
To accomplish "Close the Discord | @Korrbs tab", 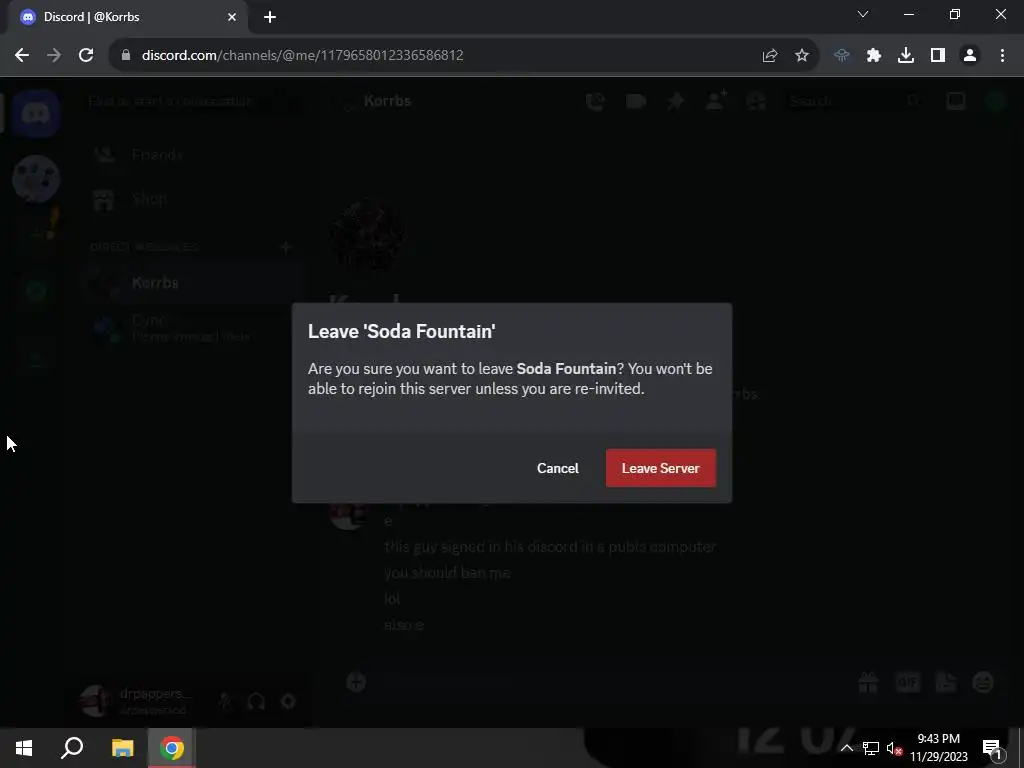I will 232,17.
